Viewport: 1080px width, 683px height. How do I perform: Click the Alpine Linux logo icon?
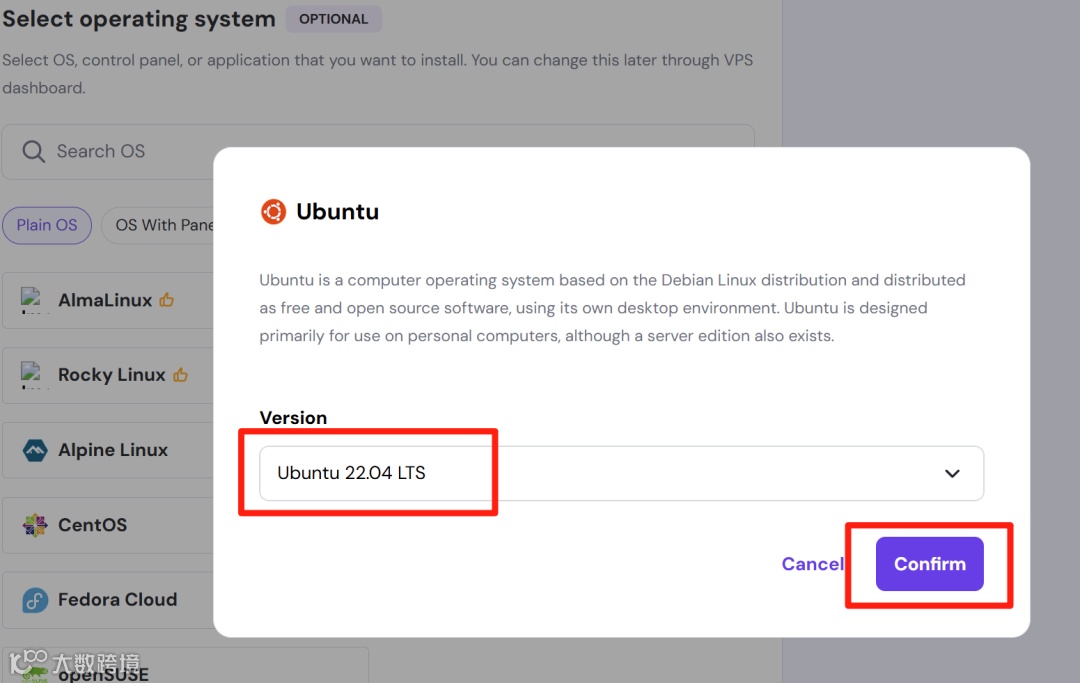tap(35, 450)
